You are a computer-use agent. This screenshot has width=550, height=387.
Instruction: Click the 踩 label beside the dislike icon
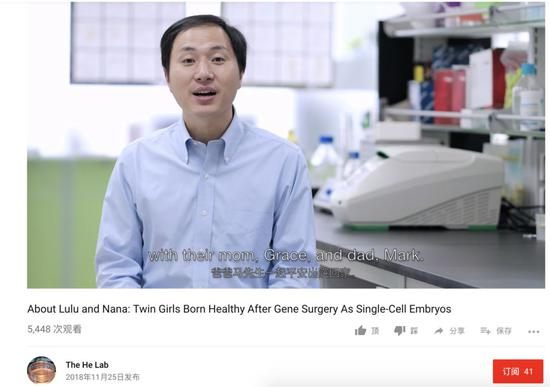tap(414, 331)
